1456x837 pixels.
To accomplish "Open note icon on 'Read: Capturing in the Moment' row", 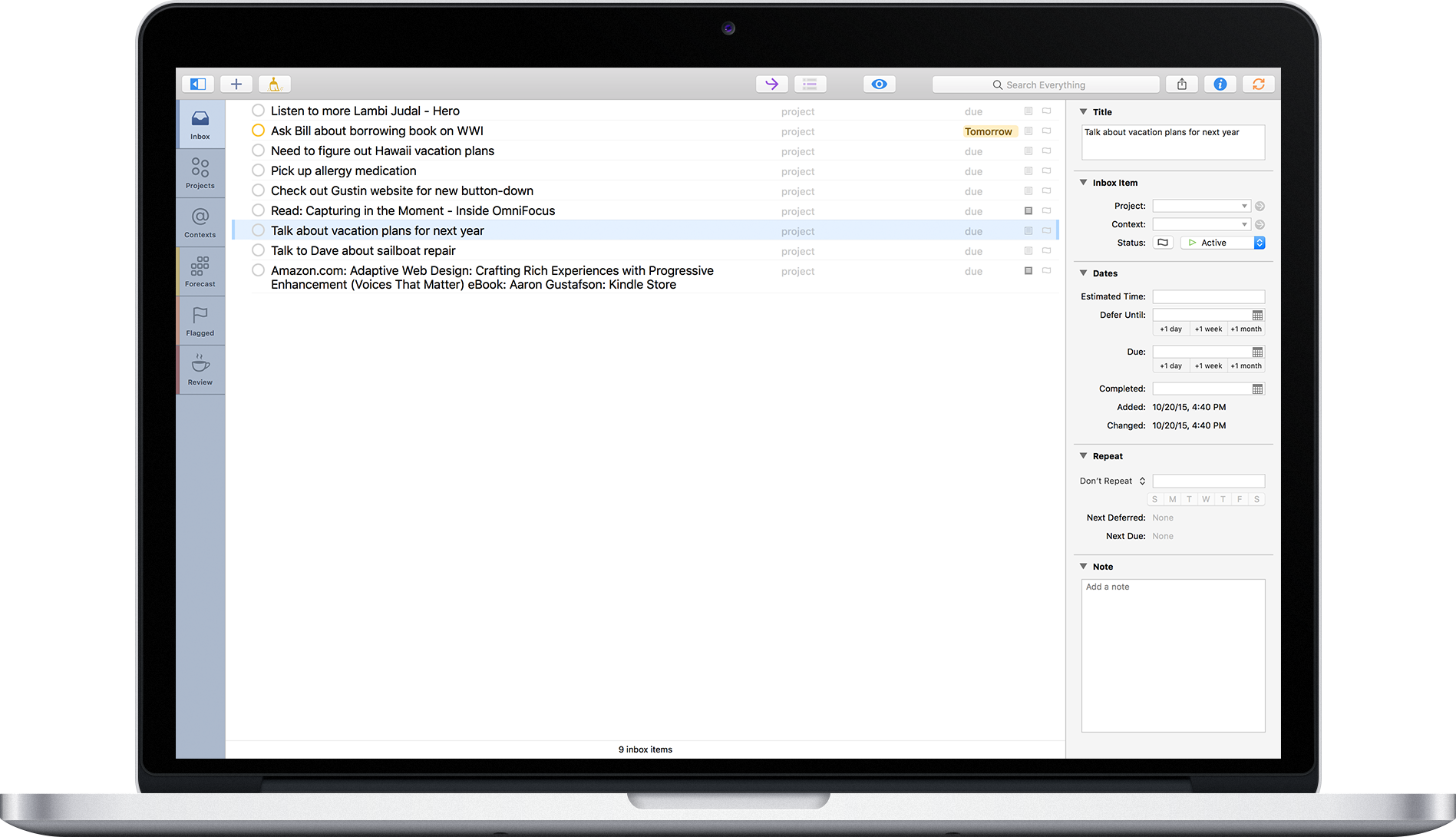I will pos(1028,210).
